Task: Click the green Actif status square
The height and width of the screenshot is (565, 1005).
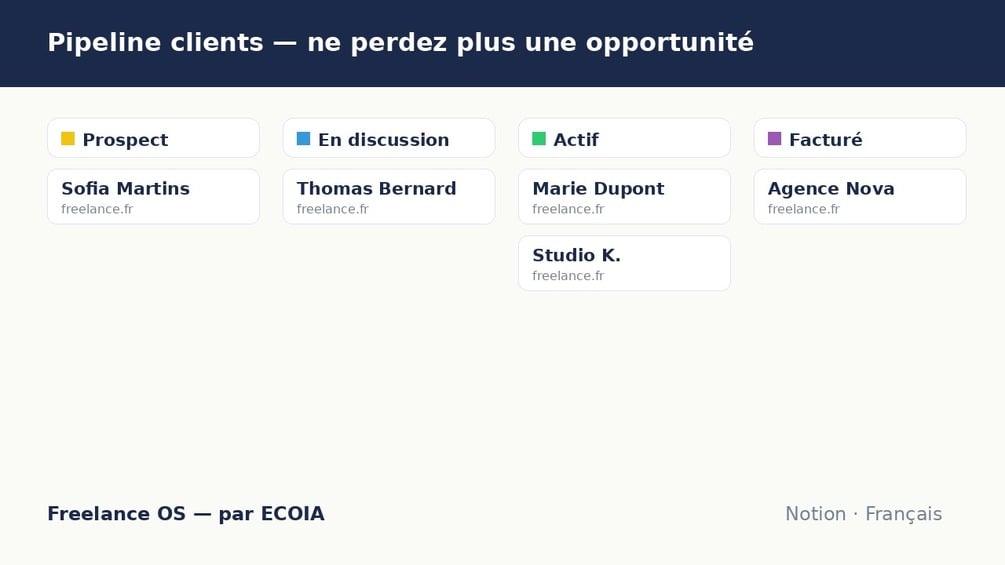Action: click(539, 138)
